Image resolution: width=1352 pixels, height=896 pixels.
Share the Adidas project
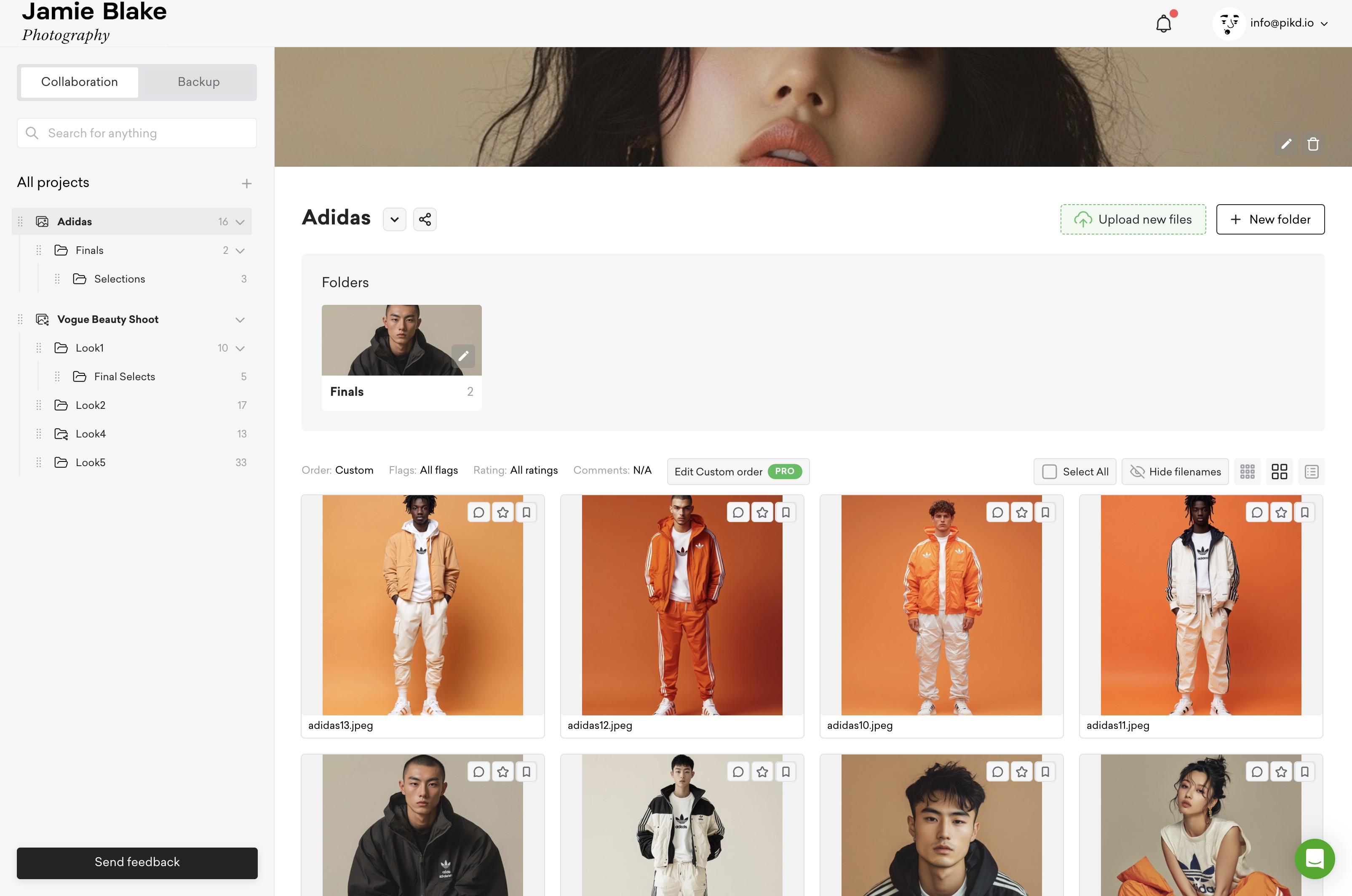pyautogui.click(x=425, y=219)
